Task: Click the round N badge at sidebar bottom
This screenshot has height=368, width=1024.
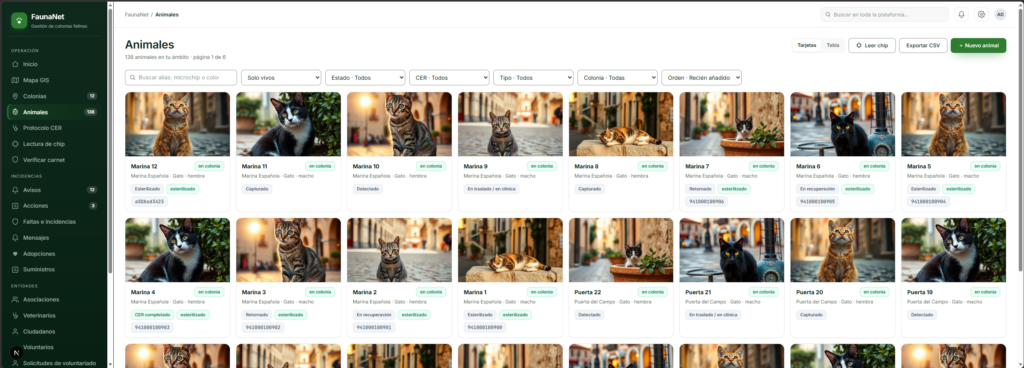Action: (16, 352)
